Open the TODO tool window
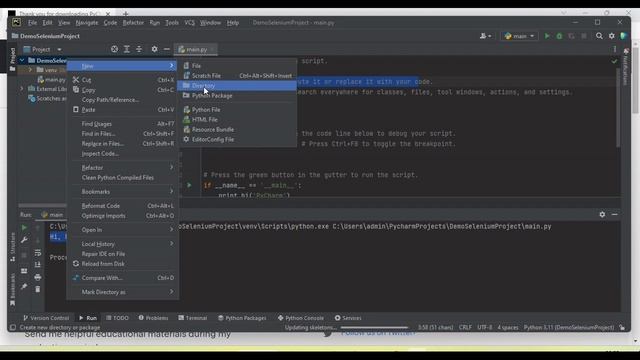 (117, 318)
